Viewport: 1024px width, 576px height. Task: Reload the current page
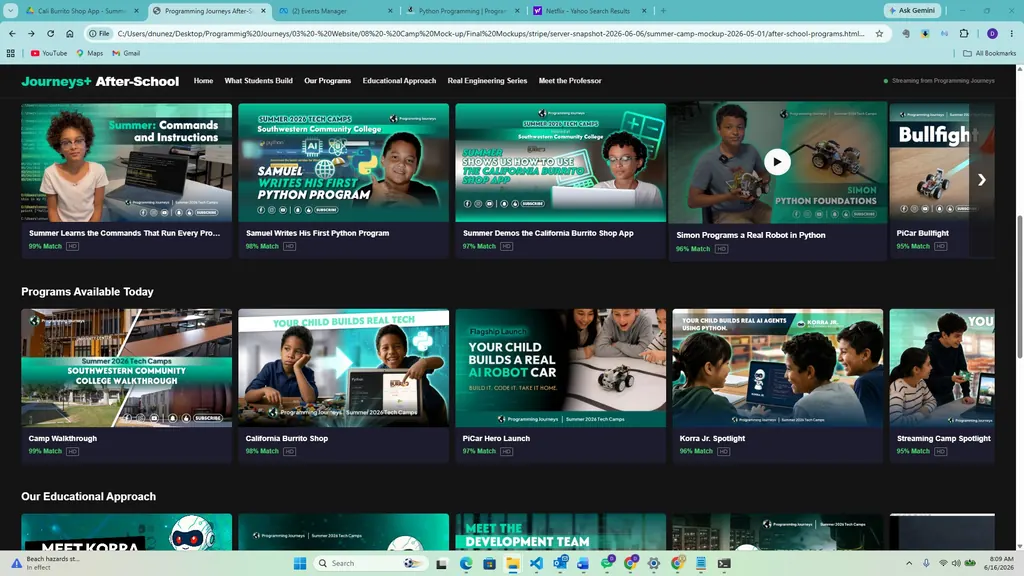50,33
